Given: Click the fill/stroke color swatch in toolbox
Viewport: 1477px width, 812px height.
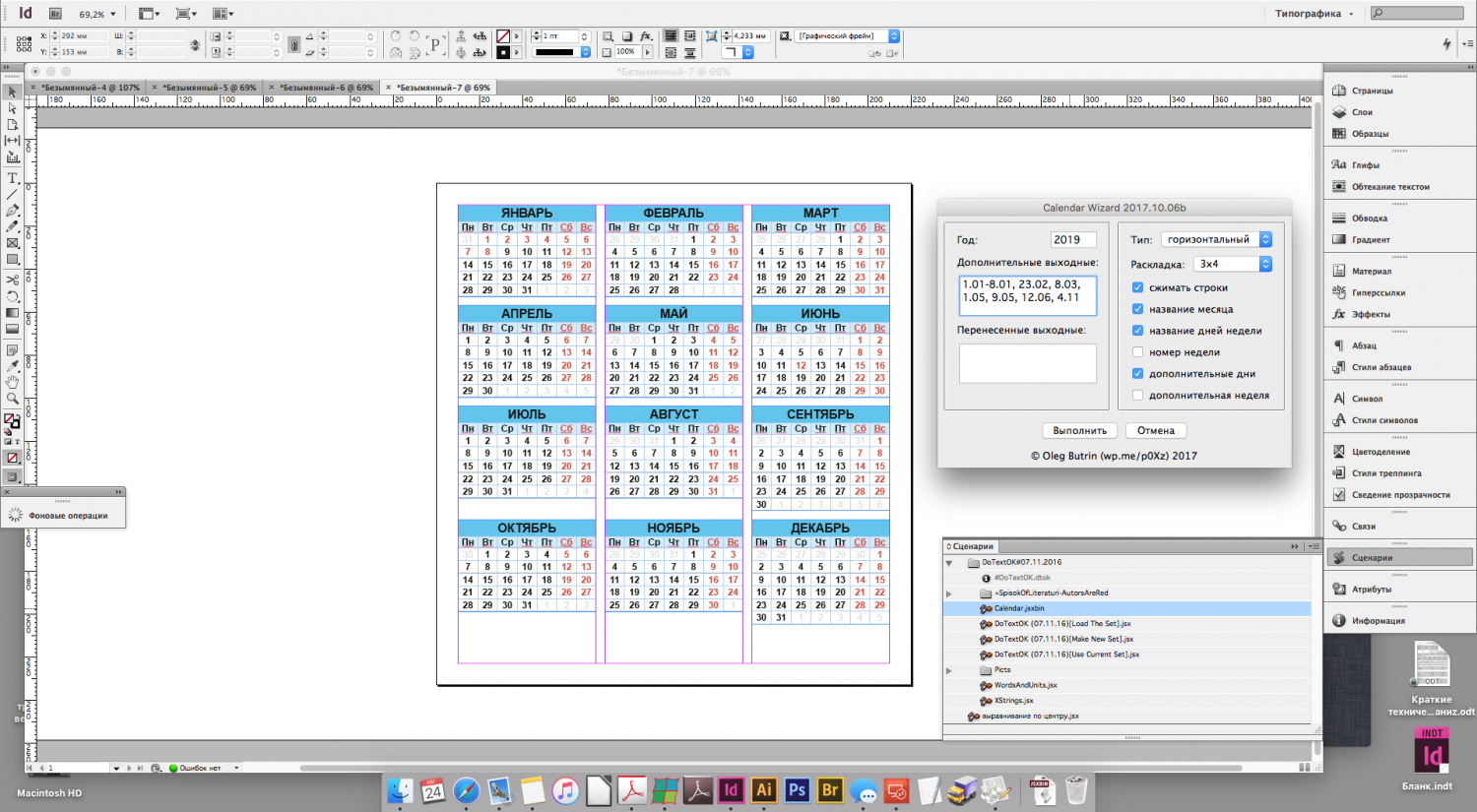Looking at the screenshot, I should tap(11, 421).
